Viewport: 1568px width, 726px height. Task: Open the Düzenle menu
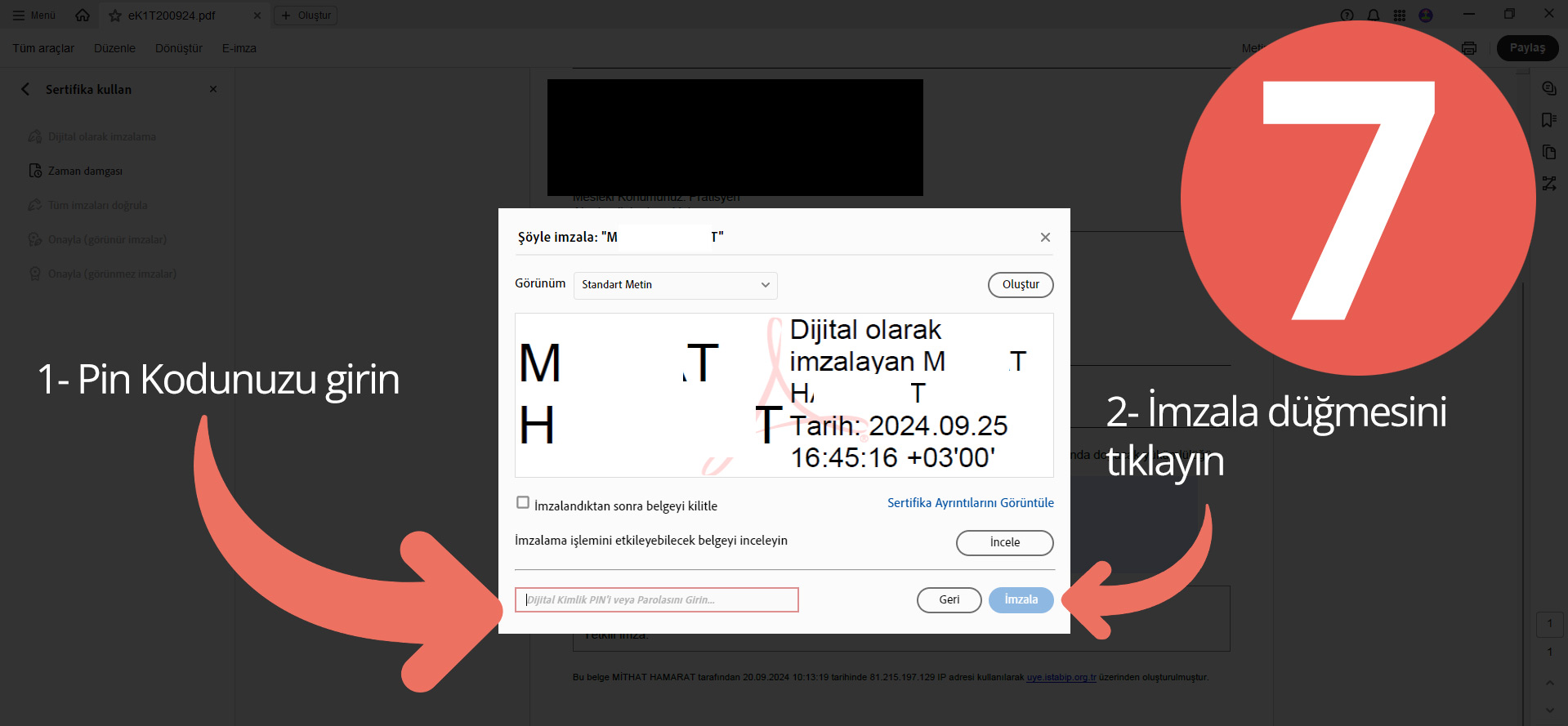tap(114, 48)
